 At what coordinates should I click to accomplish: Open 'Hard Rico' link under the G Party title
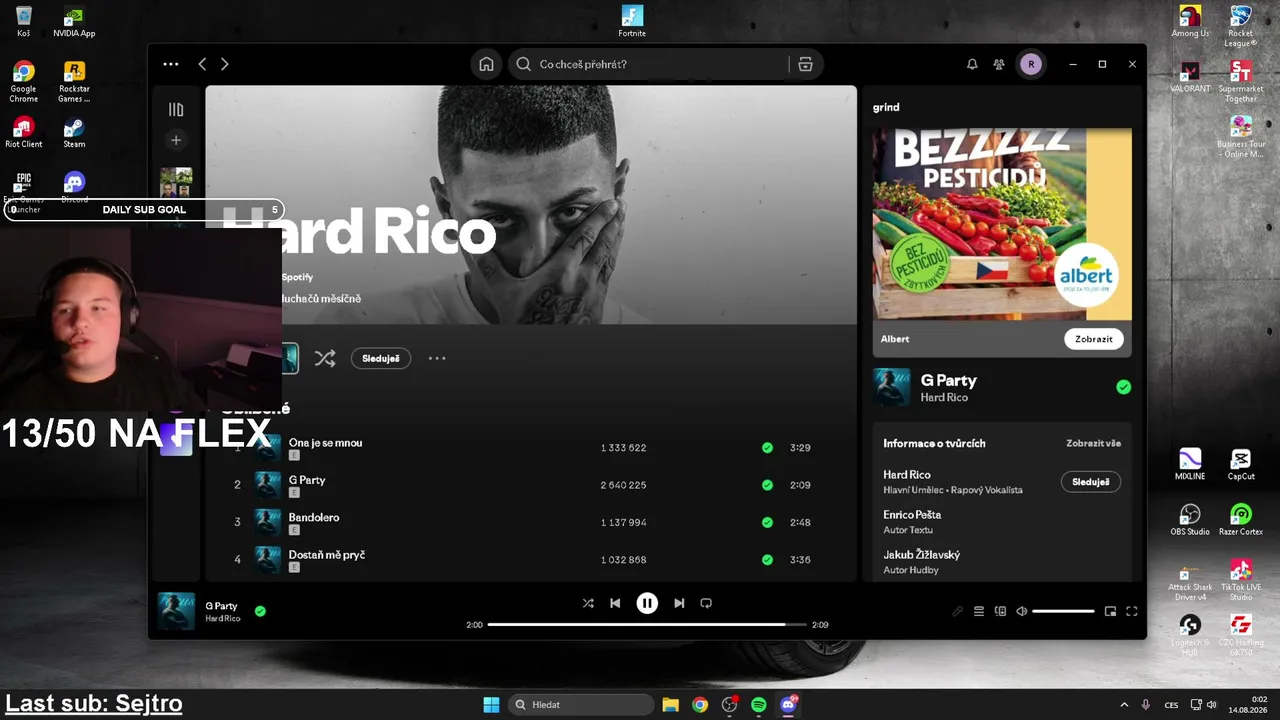(944, 397)
